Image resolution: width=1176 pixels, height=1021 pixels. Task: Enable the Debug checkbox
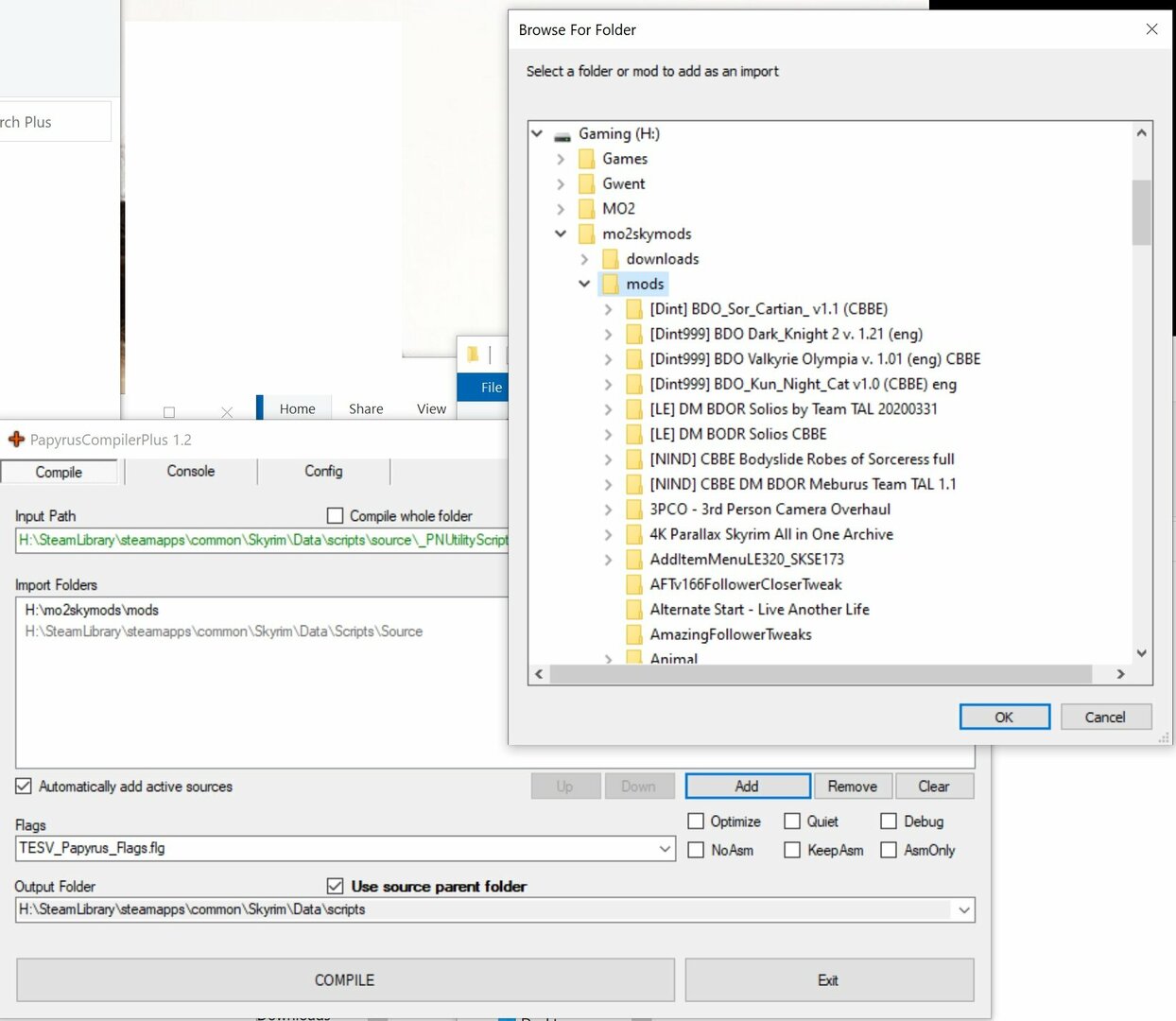point(889,821)
